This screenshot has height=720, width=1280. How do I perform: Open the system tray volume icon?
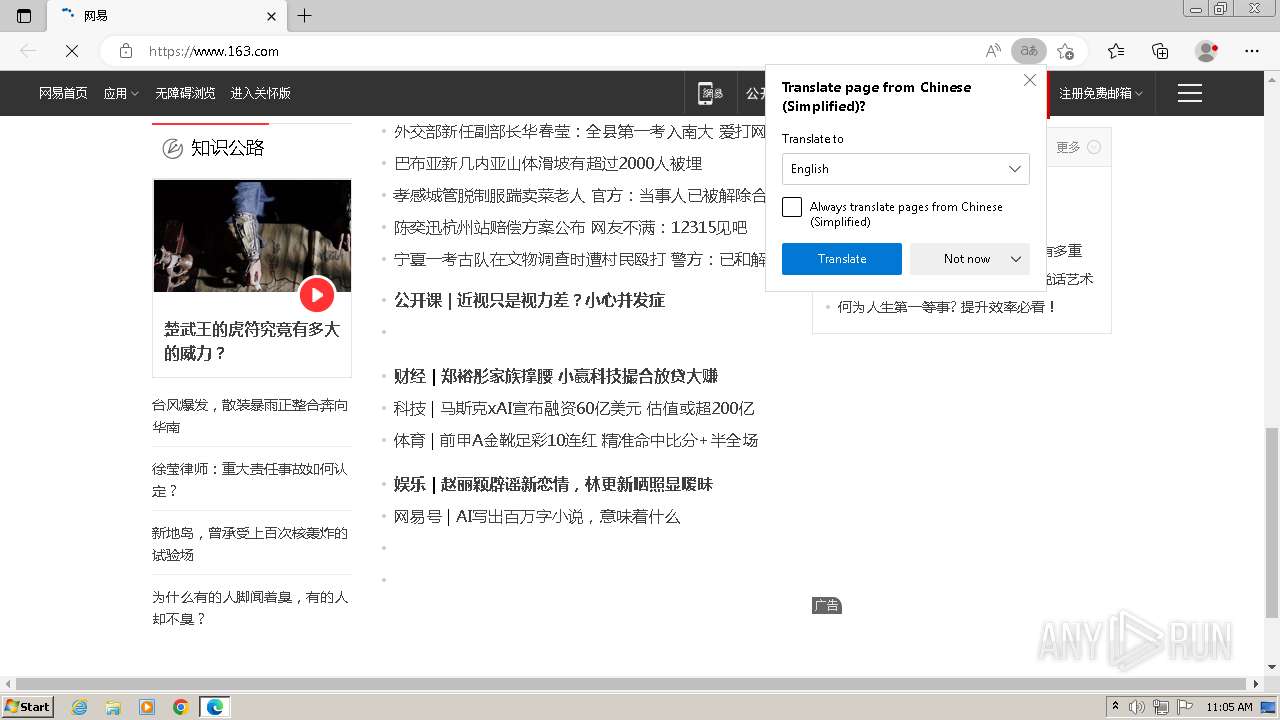point(1137,707)
